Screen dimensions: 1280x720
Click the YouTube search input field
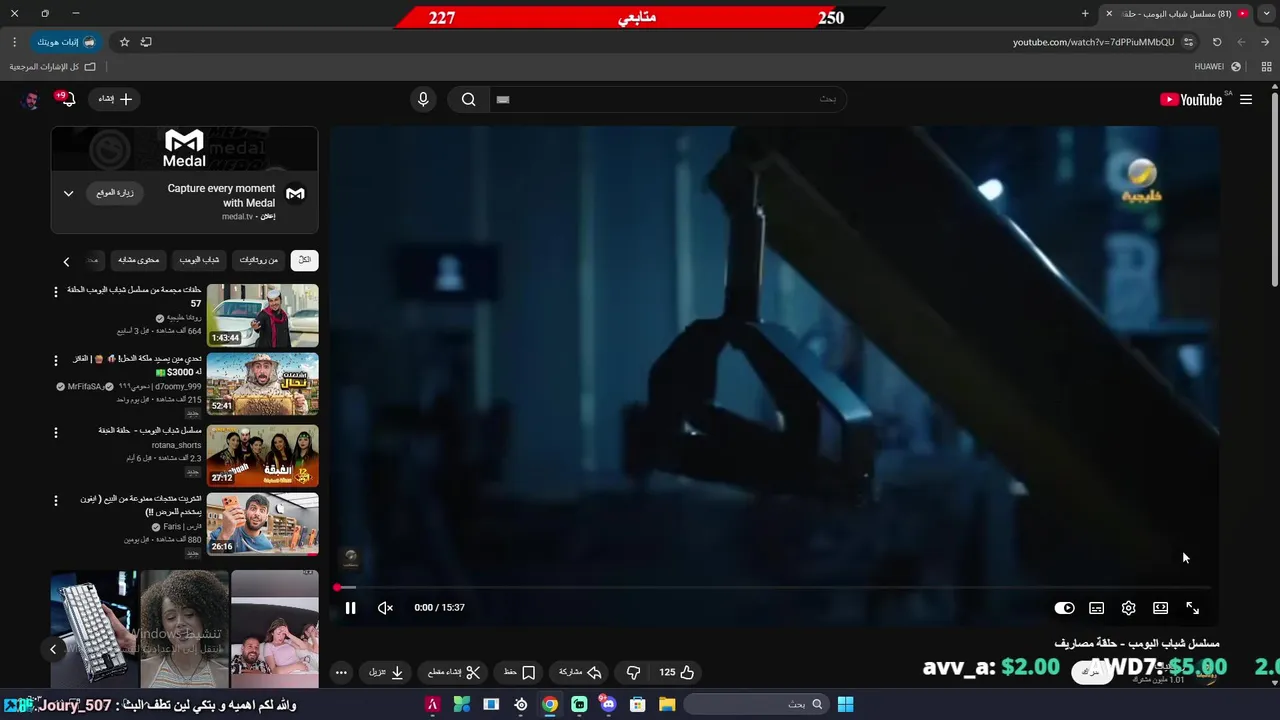click(x=668, y=99)
